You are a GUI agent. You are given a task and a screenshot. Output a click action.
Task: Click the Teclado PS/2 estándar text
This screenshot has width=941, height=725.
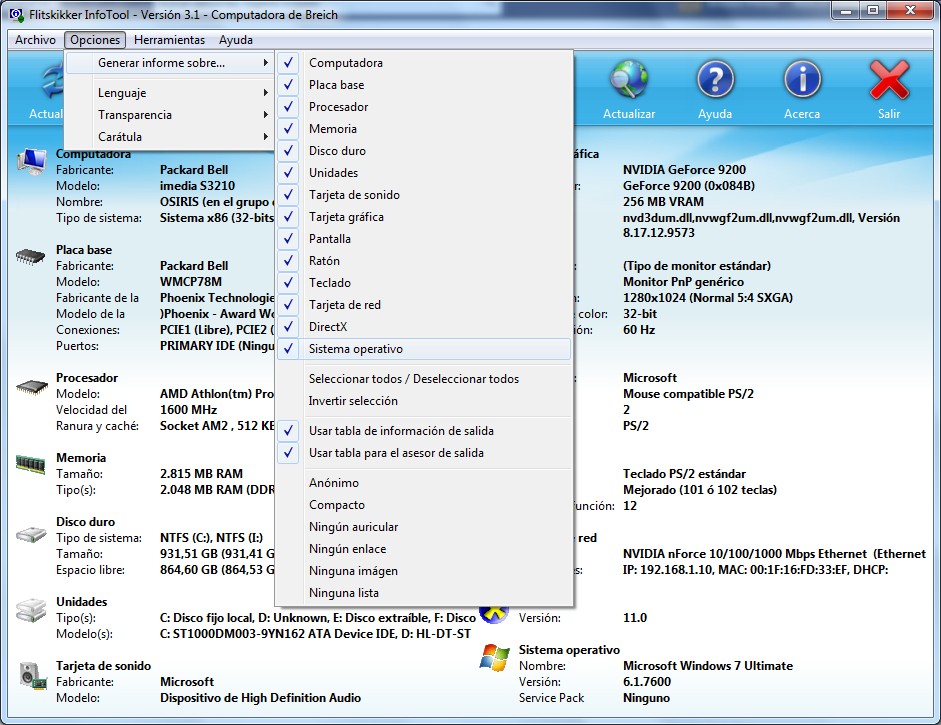(x=684, y=474)
